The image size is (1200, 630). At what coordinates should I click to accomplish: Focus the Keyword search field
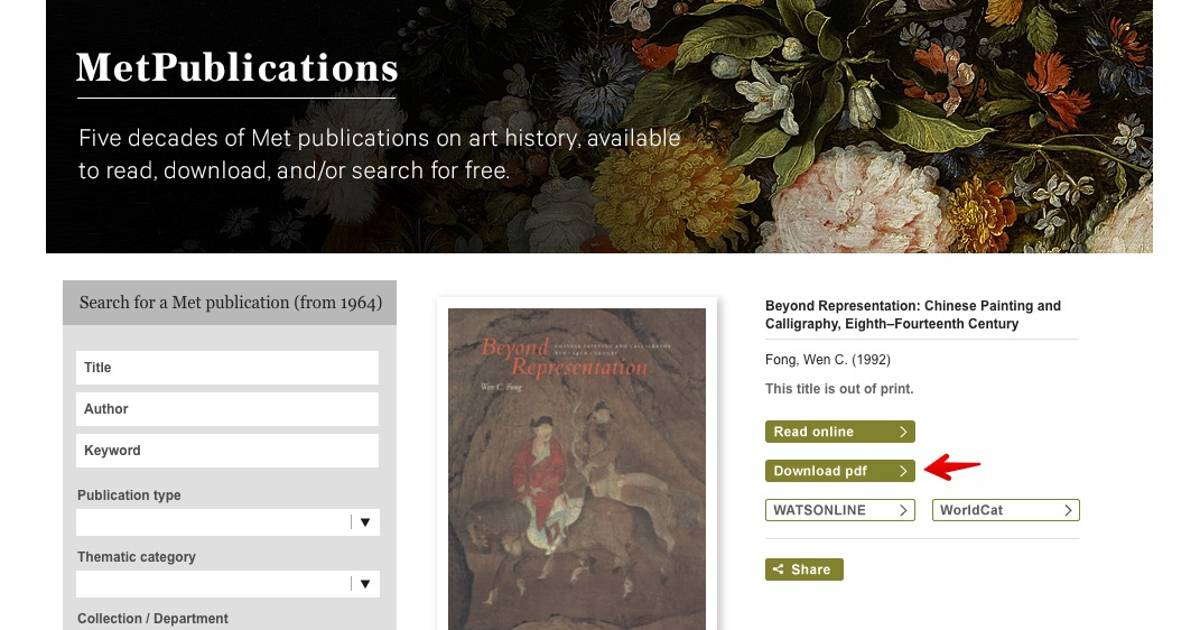[x=227, y=450]
